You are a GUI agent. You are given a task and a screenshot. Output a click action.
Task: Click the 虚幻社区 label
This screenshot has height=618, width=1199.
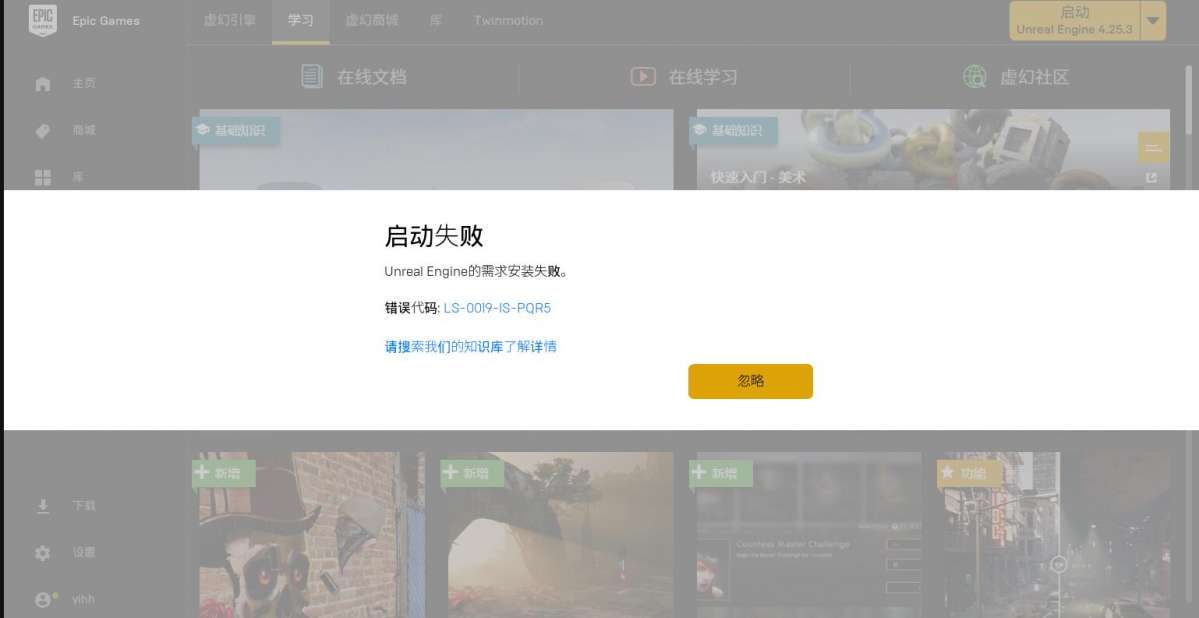click(1034, 77)
